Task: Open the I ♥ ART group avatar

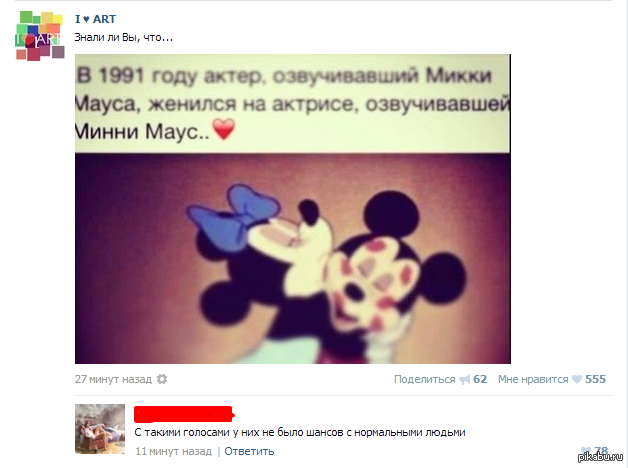Action: click(x=40, y=36)
